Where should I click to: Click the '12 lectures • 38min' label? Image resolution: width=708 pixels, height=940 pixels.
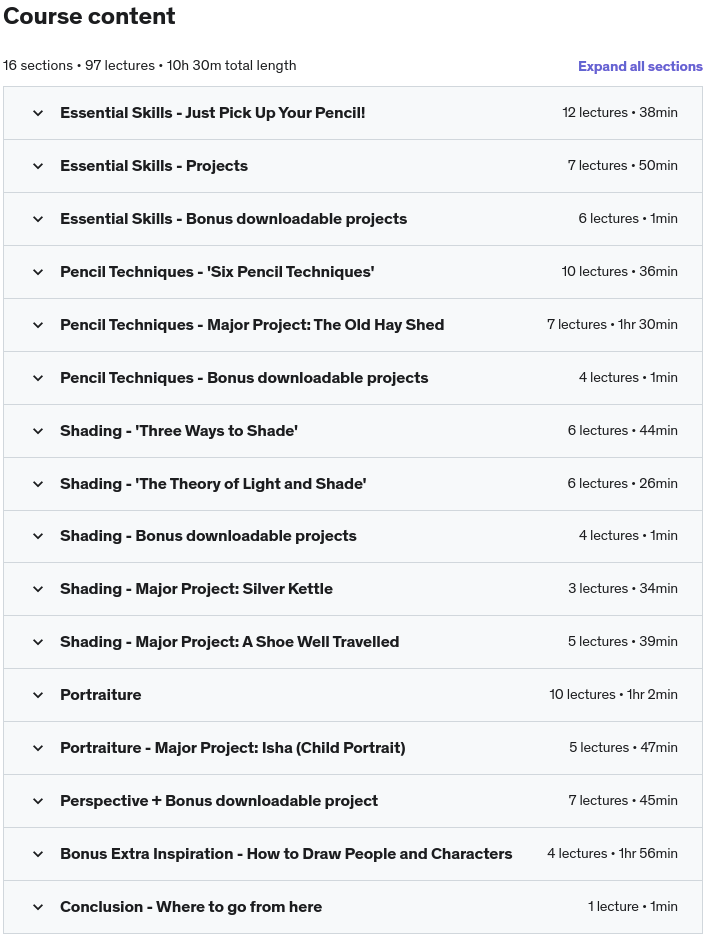[620, 112]
